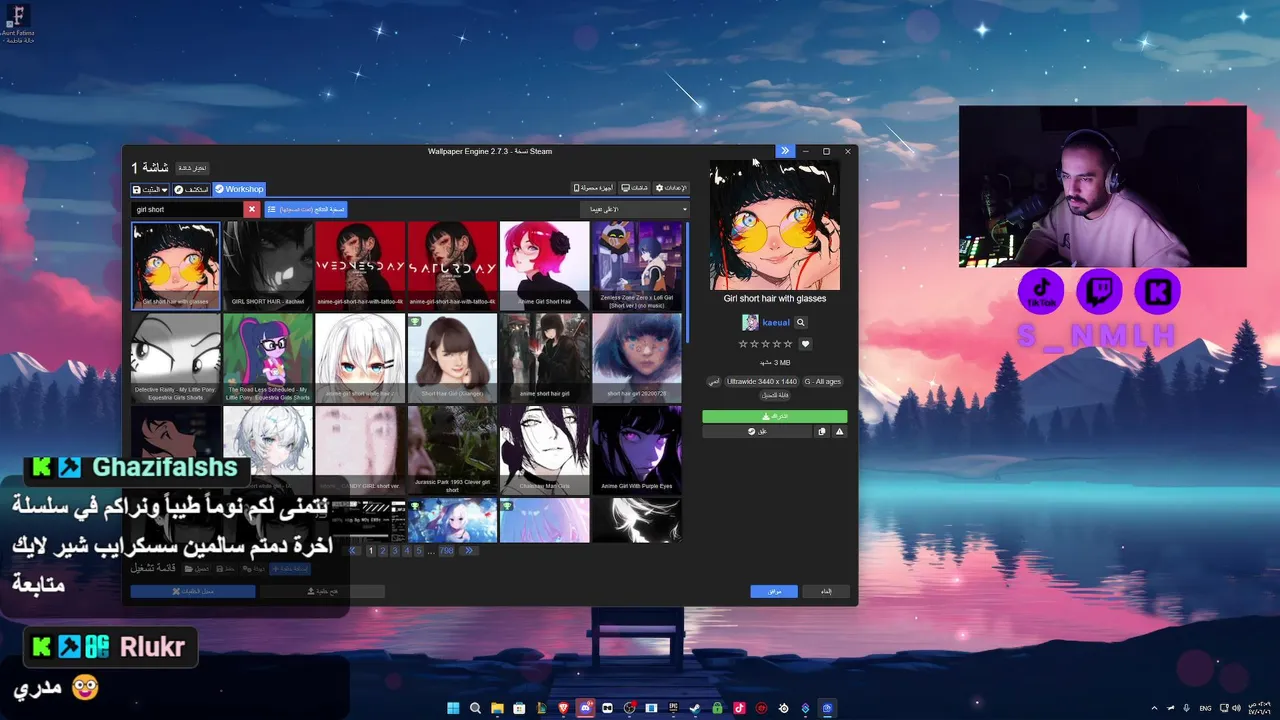
Task: Copy wallpaper link with the copy icon
Action: [x=822, y=432]
